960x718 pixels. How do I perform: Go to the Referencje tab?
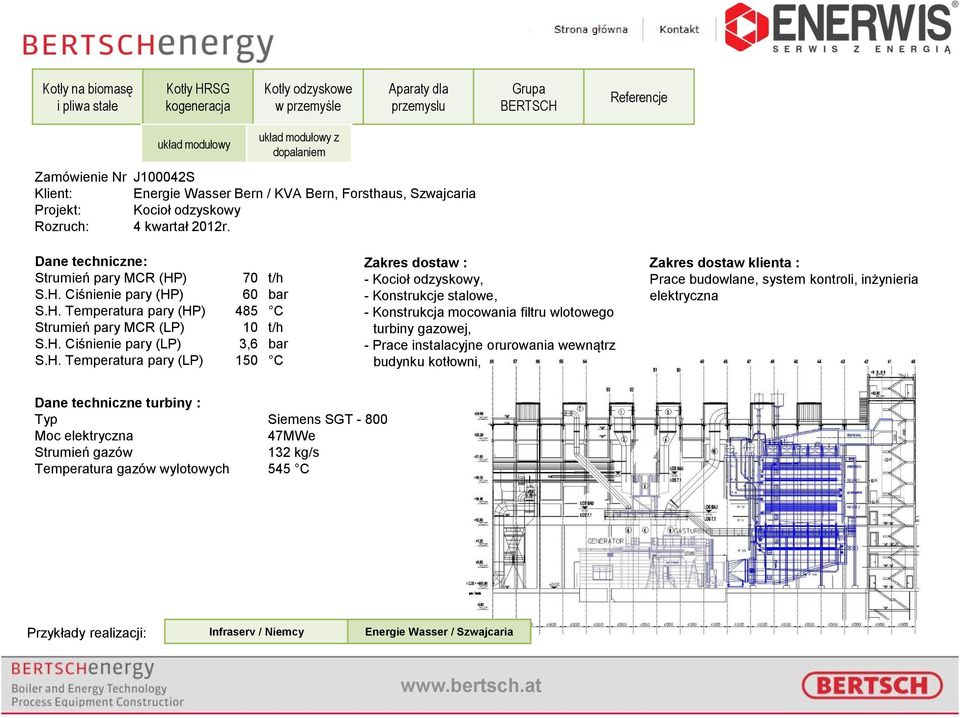tap(639, 97)
